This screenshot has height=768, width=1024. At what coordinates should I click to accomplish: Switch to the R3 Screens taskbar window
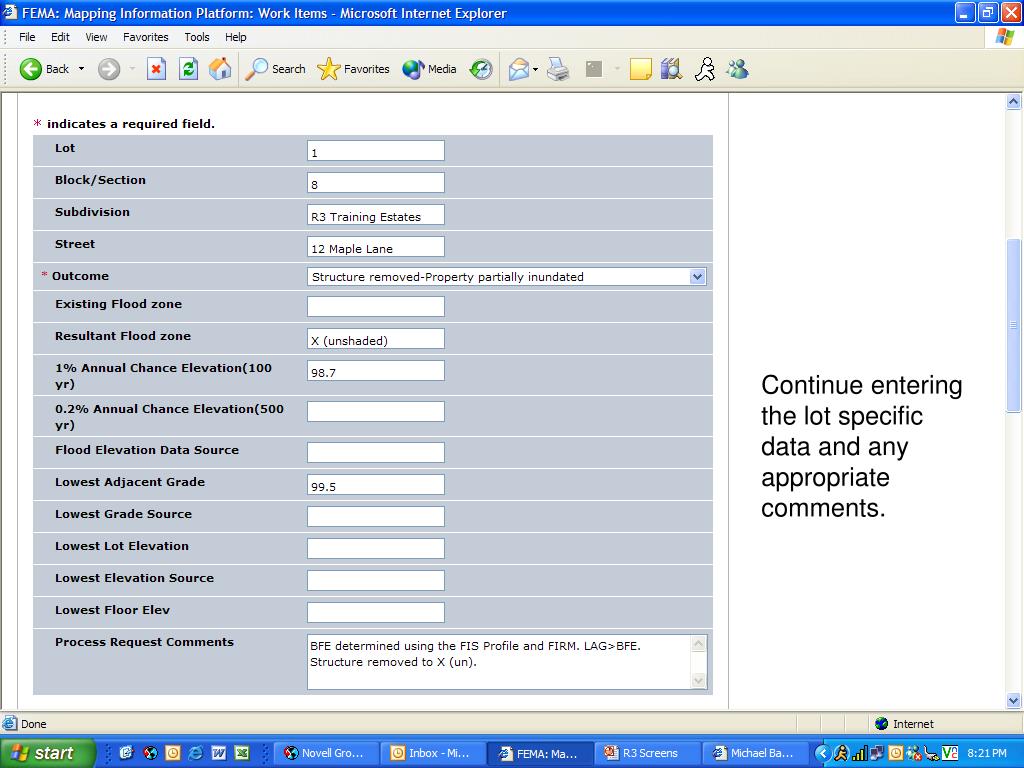click(647, 753)
